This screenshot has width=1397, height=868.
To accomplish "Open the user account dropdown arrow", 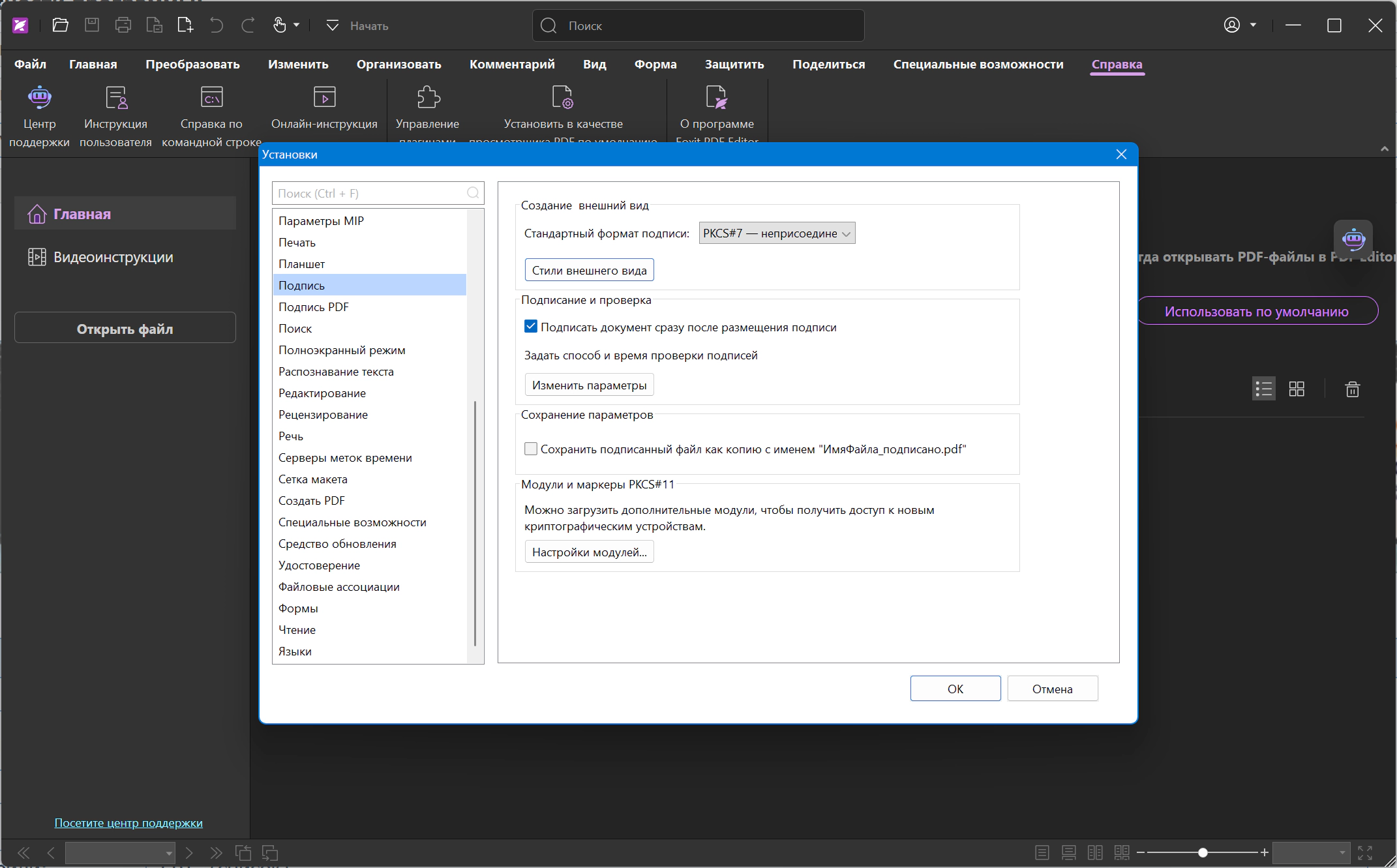I will coord(1253,25).
